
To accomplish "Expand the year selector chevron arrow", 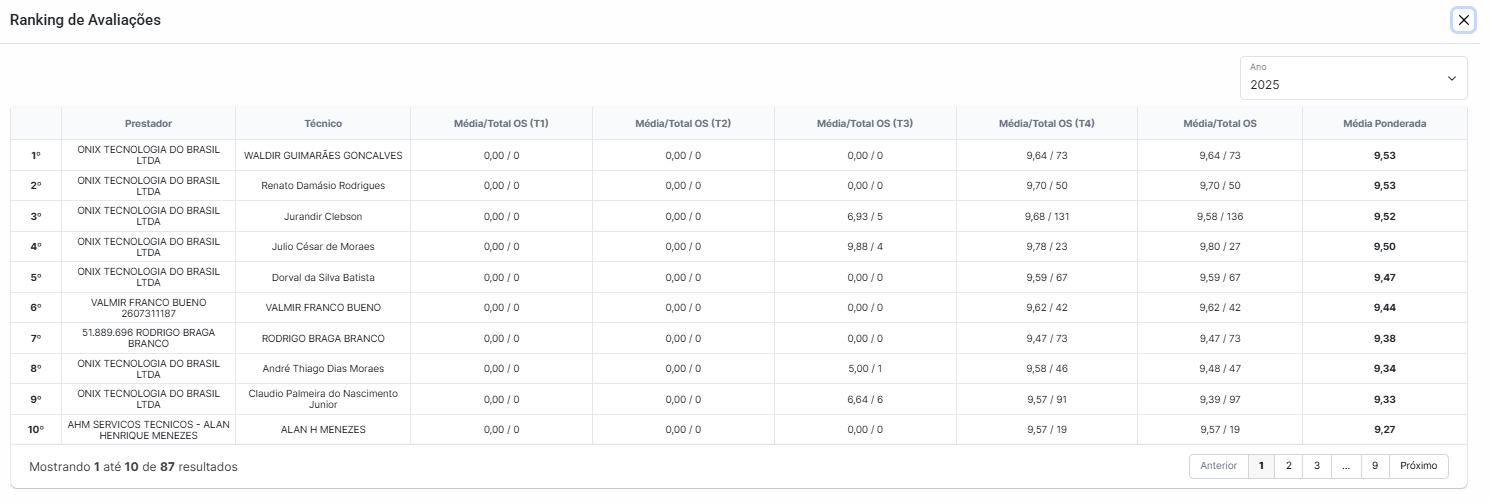I will [1451, 79].
